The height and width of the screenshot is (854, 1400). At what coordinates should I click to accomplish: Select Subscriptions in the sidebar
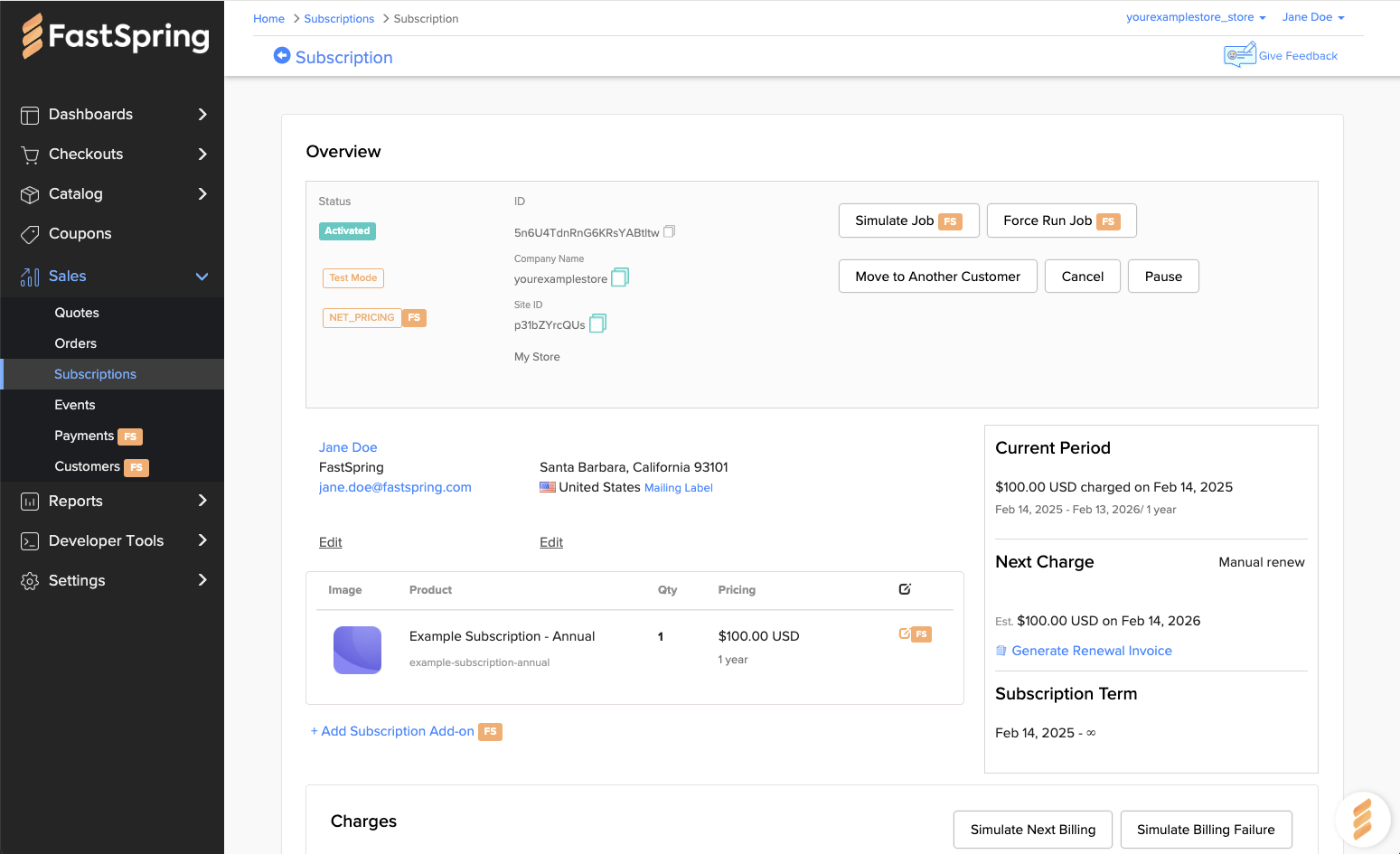[x=95, y=374]
